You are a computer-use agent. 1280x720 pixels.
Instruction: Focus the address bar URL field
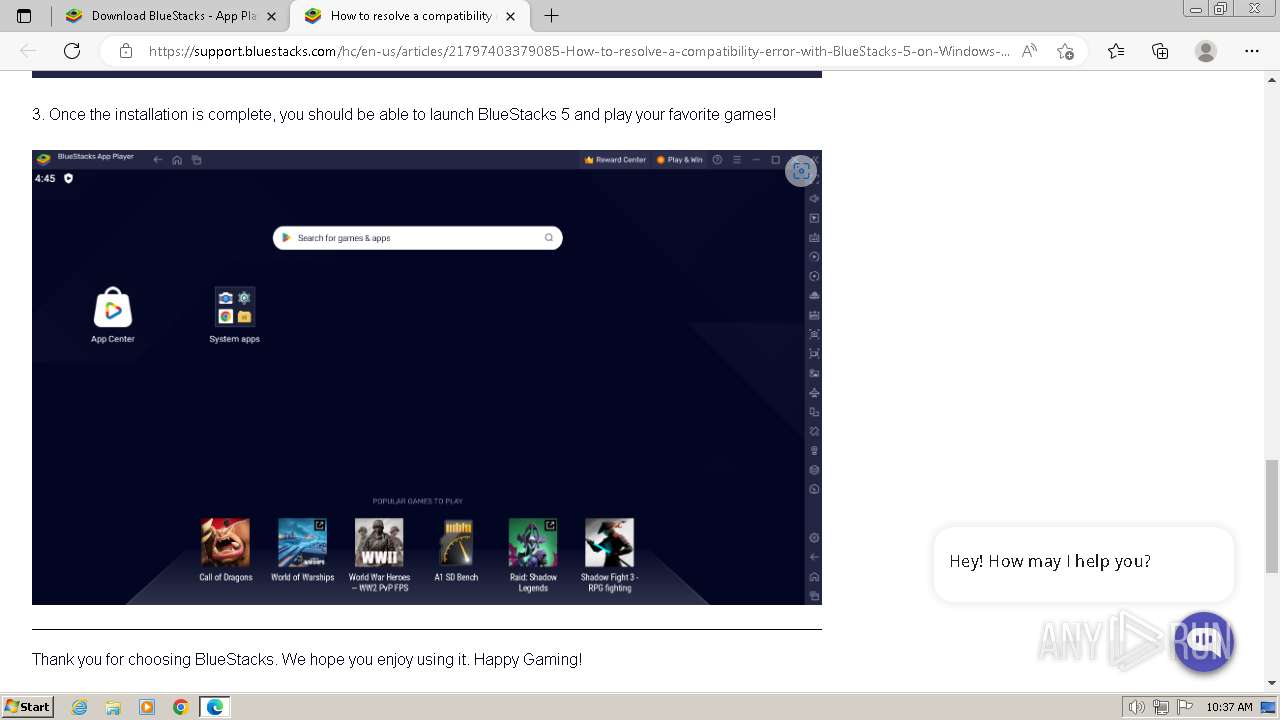(578, 51)
